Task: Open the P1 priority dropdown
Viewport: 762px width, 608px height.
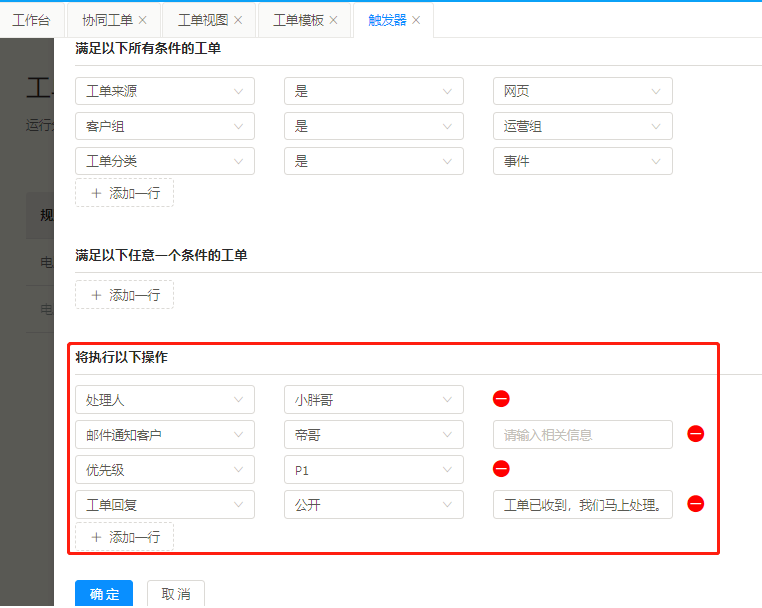Action: click(x=373, y=469)
